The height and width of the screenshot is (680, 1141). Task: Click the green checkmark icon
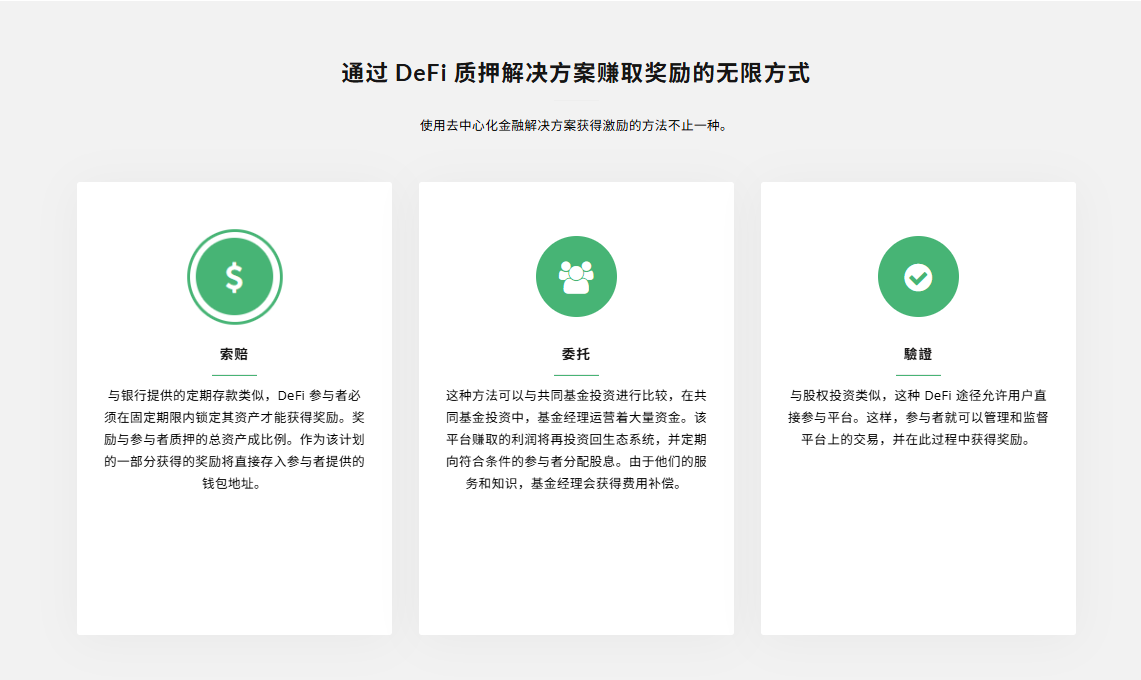pos(918,277)
